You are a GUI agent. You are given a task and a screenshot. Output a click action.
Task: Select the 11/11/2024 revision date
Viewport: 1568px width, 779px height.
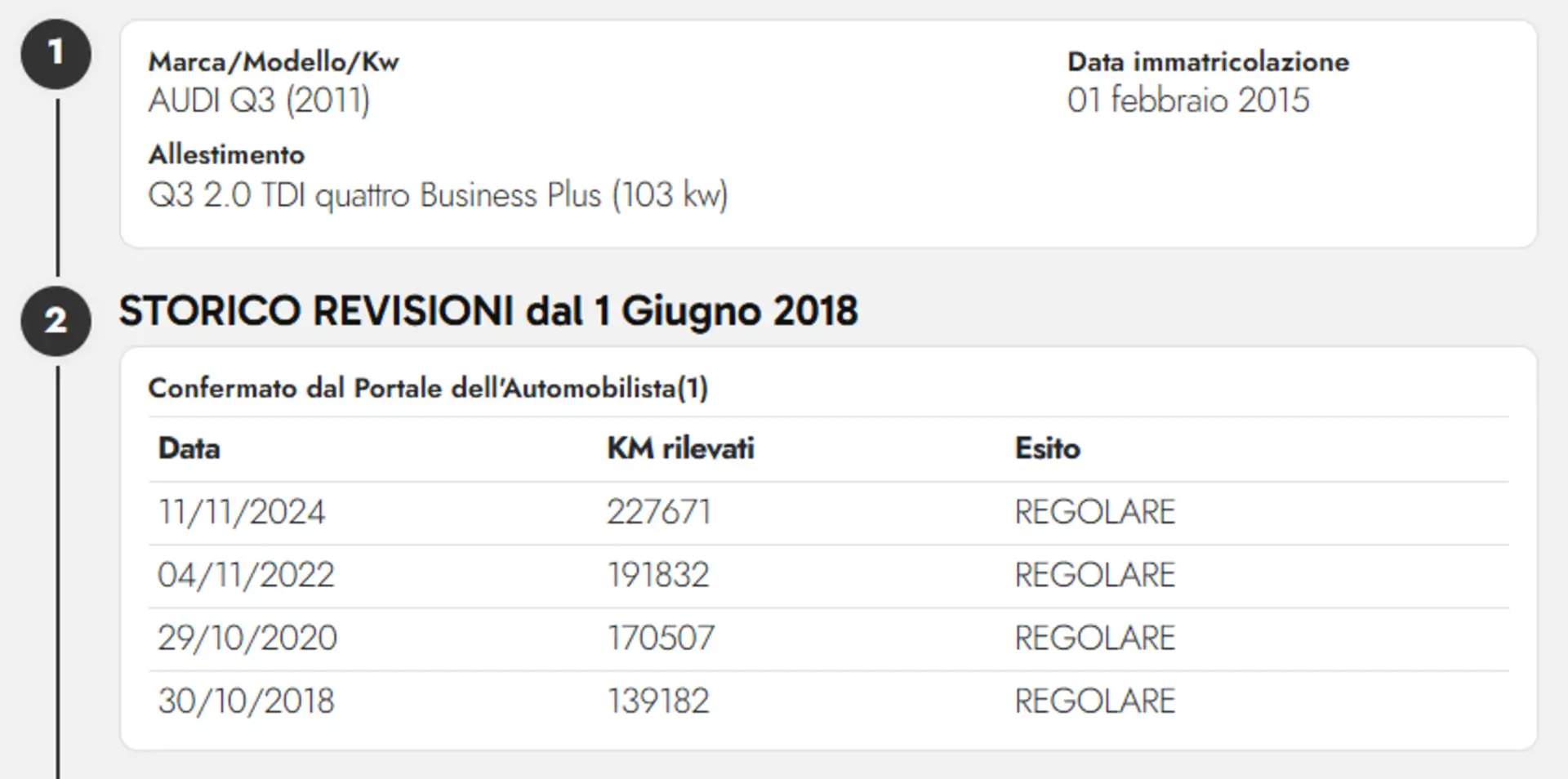(x=241, y=512)
